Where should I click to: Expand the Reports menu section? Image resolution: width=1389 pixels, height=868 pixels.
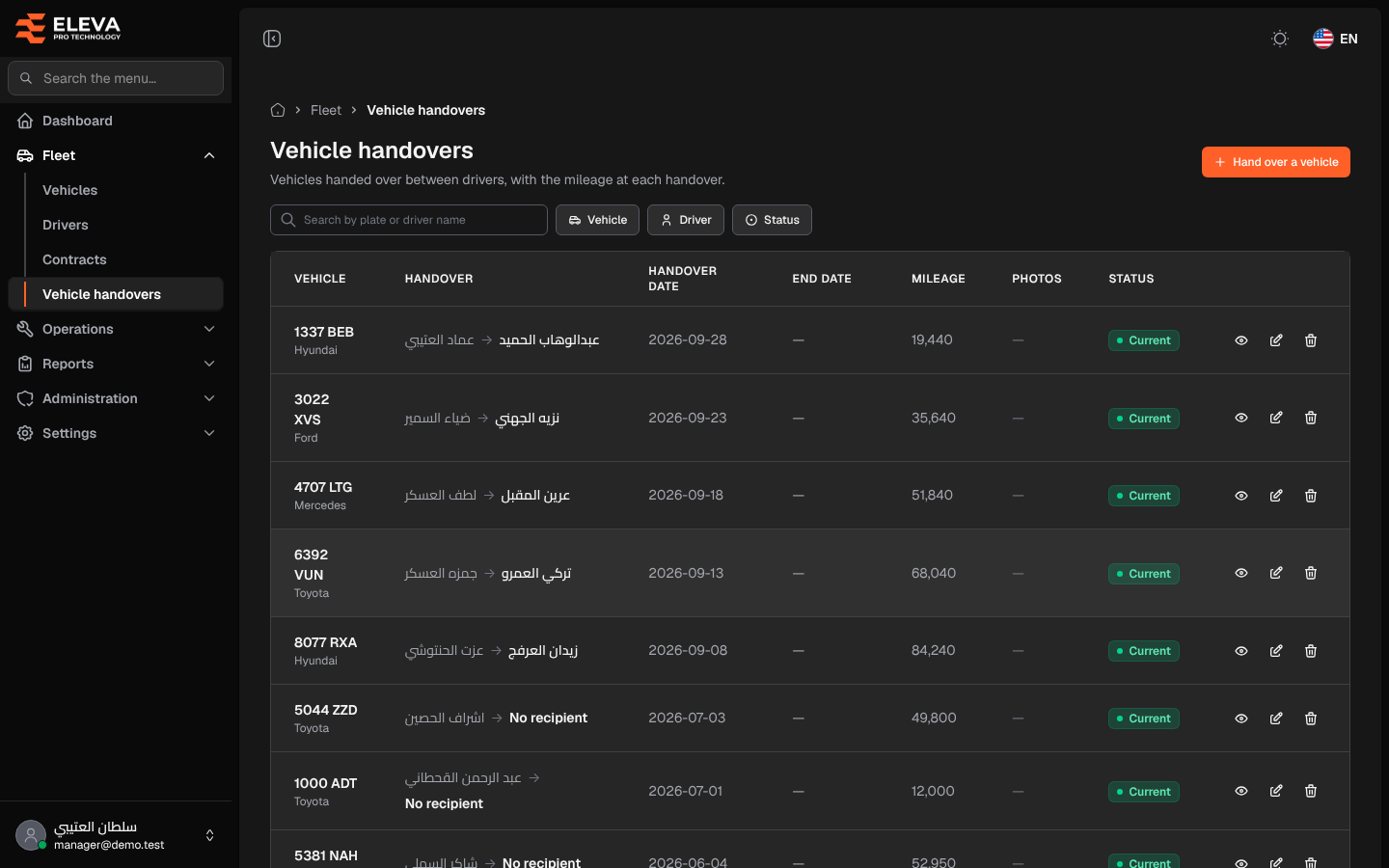tap(116, 364)
